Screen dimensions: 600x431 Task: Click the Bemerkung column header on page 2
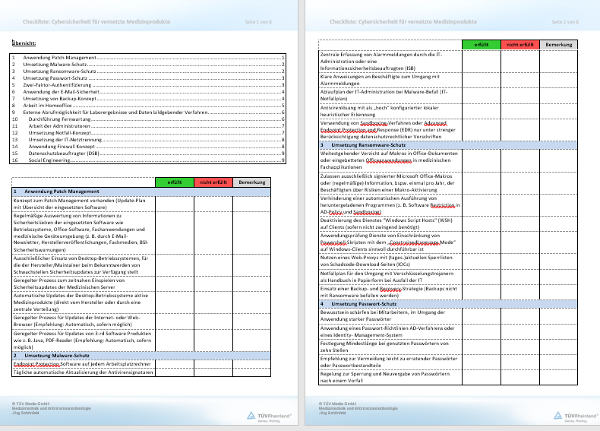click(560, 45)
